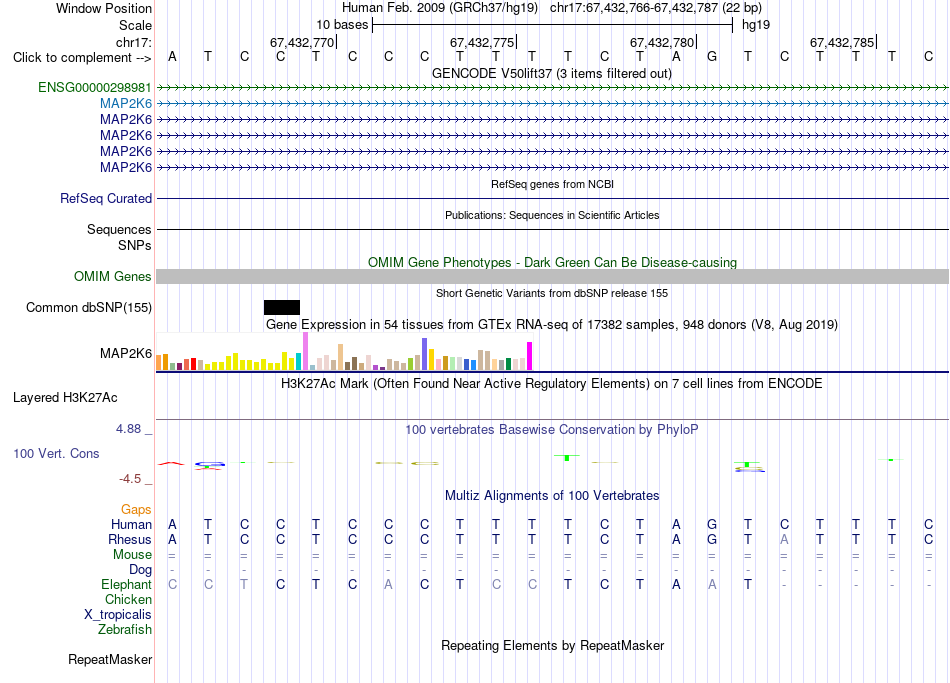Click the Scale label

point(136,25)
